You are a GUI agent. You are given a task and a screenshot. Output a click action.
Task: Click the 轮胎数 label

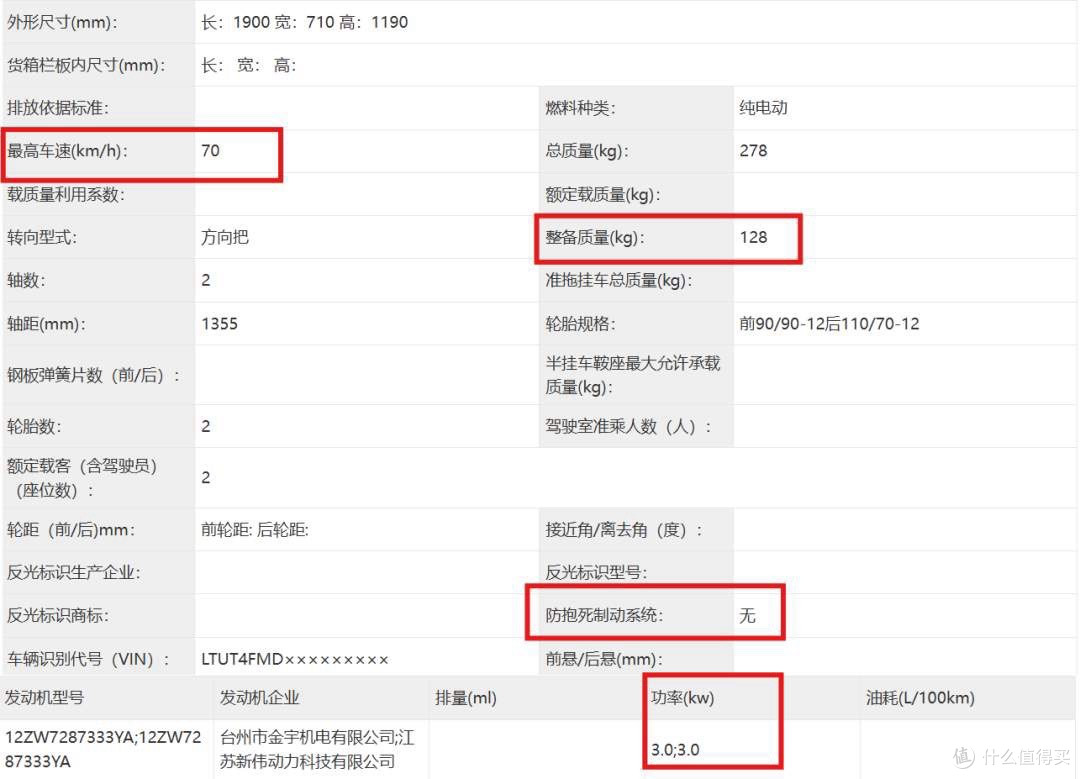coord(34,426)
